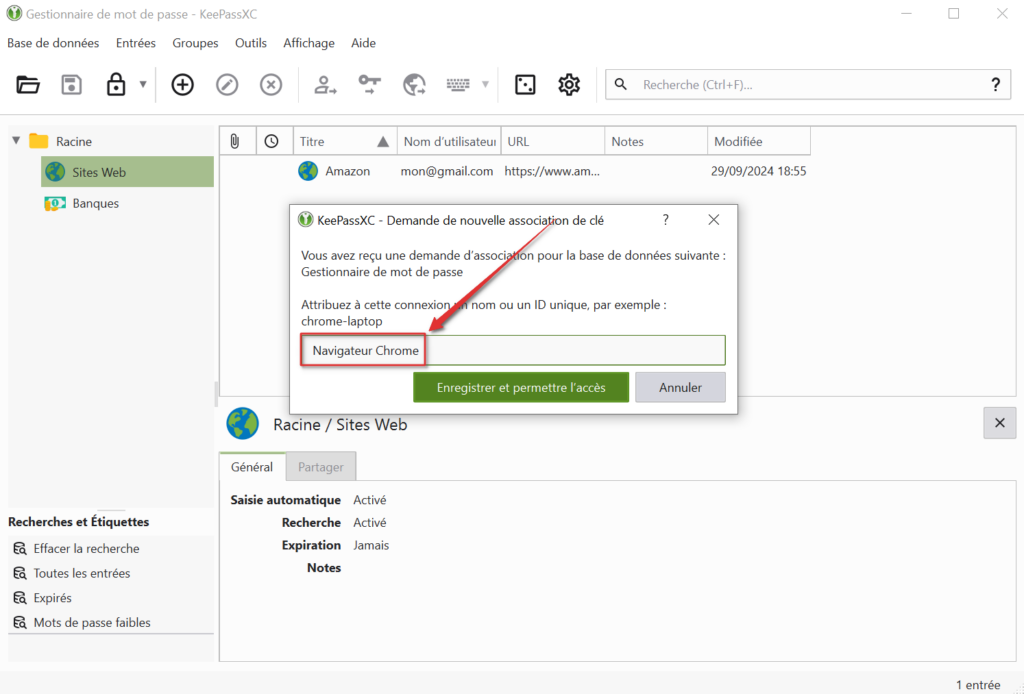This screenshot has height=694, width=1024.
Task: Open the auto-type keyboard dropdown arrow
Action: [486, 85]
